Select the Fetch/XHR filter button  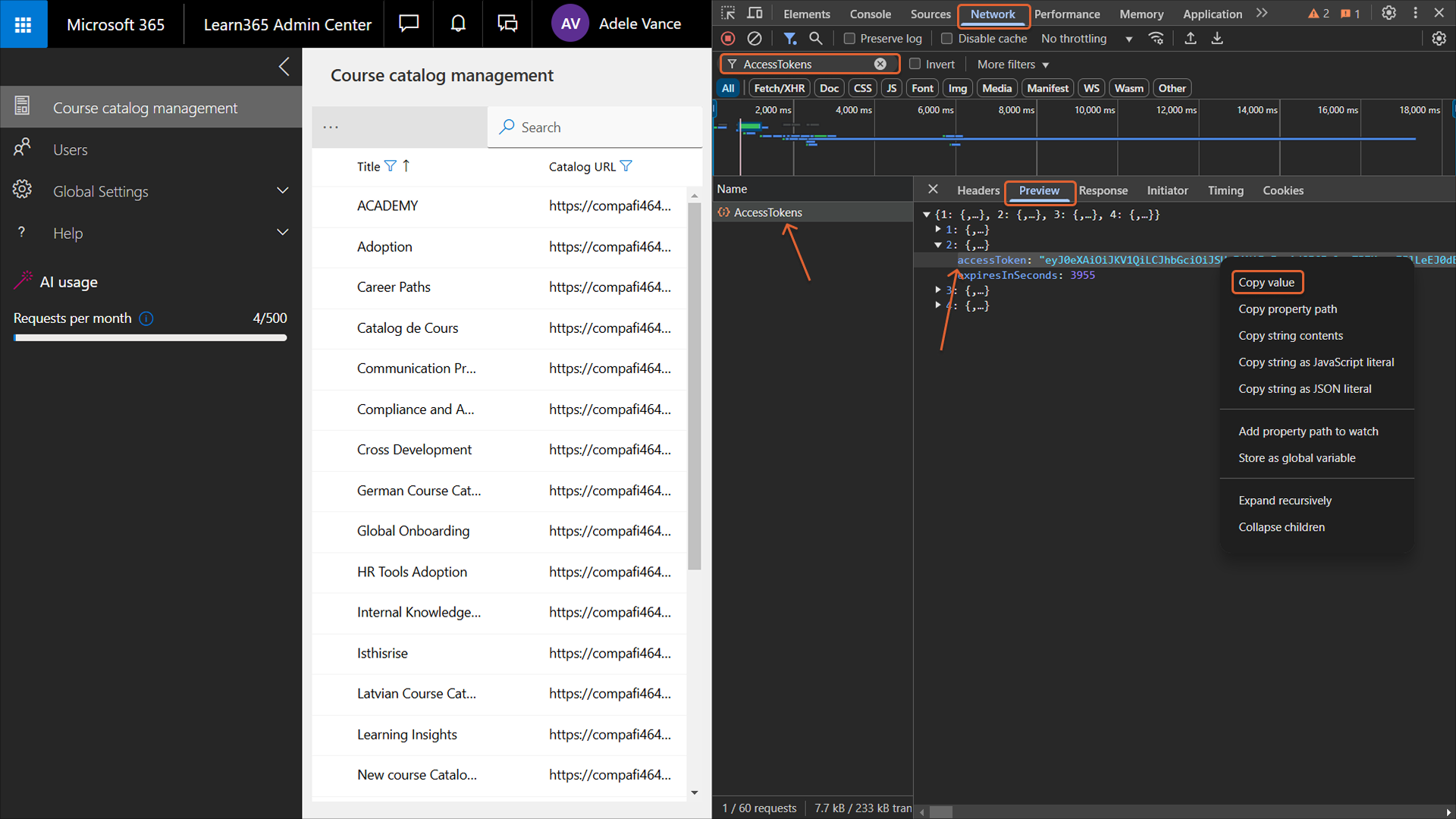tap(779, 88)
